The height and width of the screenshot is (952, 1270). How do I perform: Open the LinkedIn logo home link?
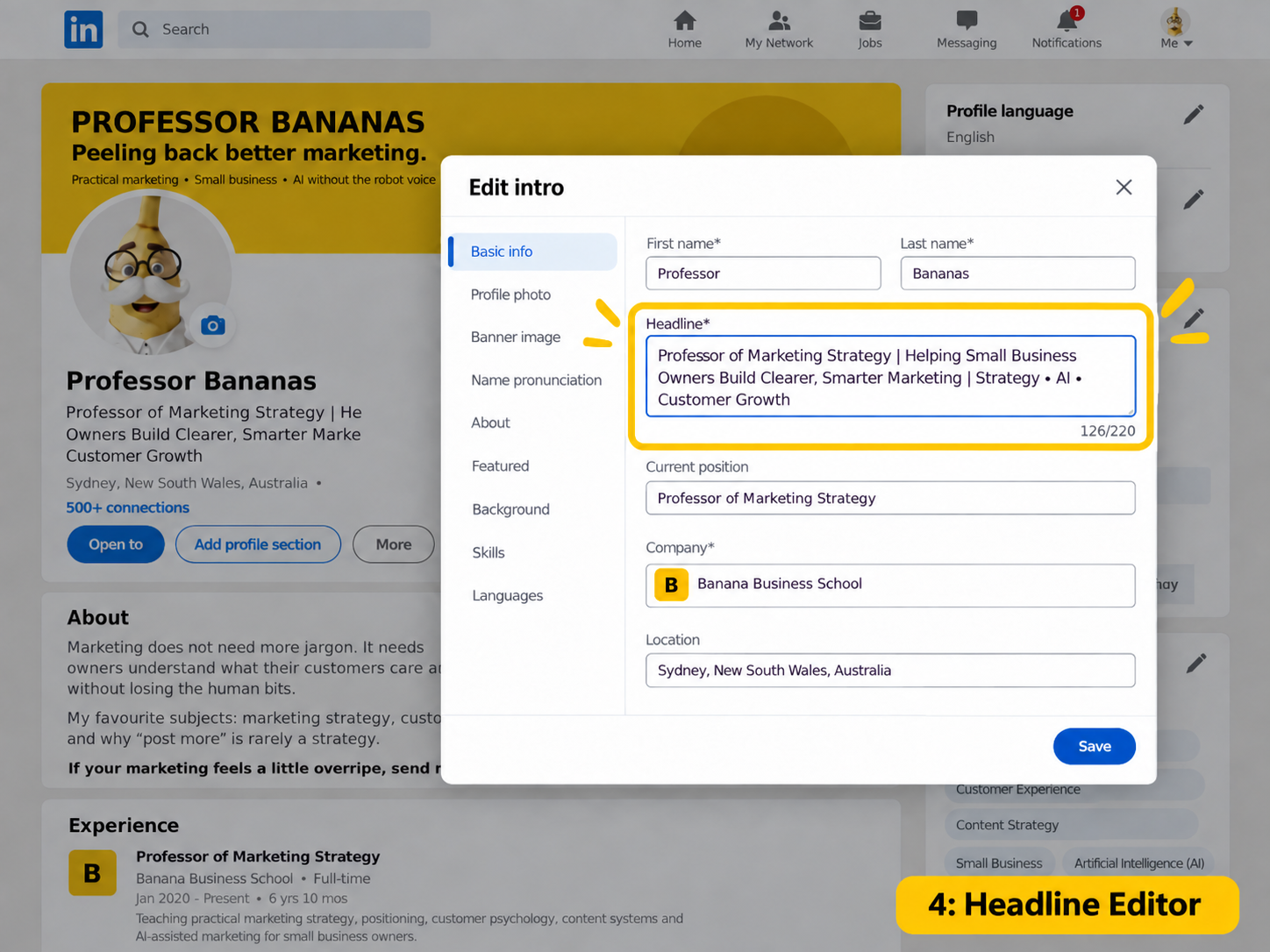83,30
